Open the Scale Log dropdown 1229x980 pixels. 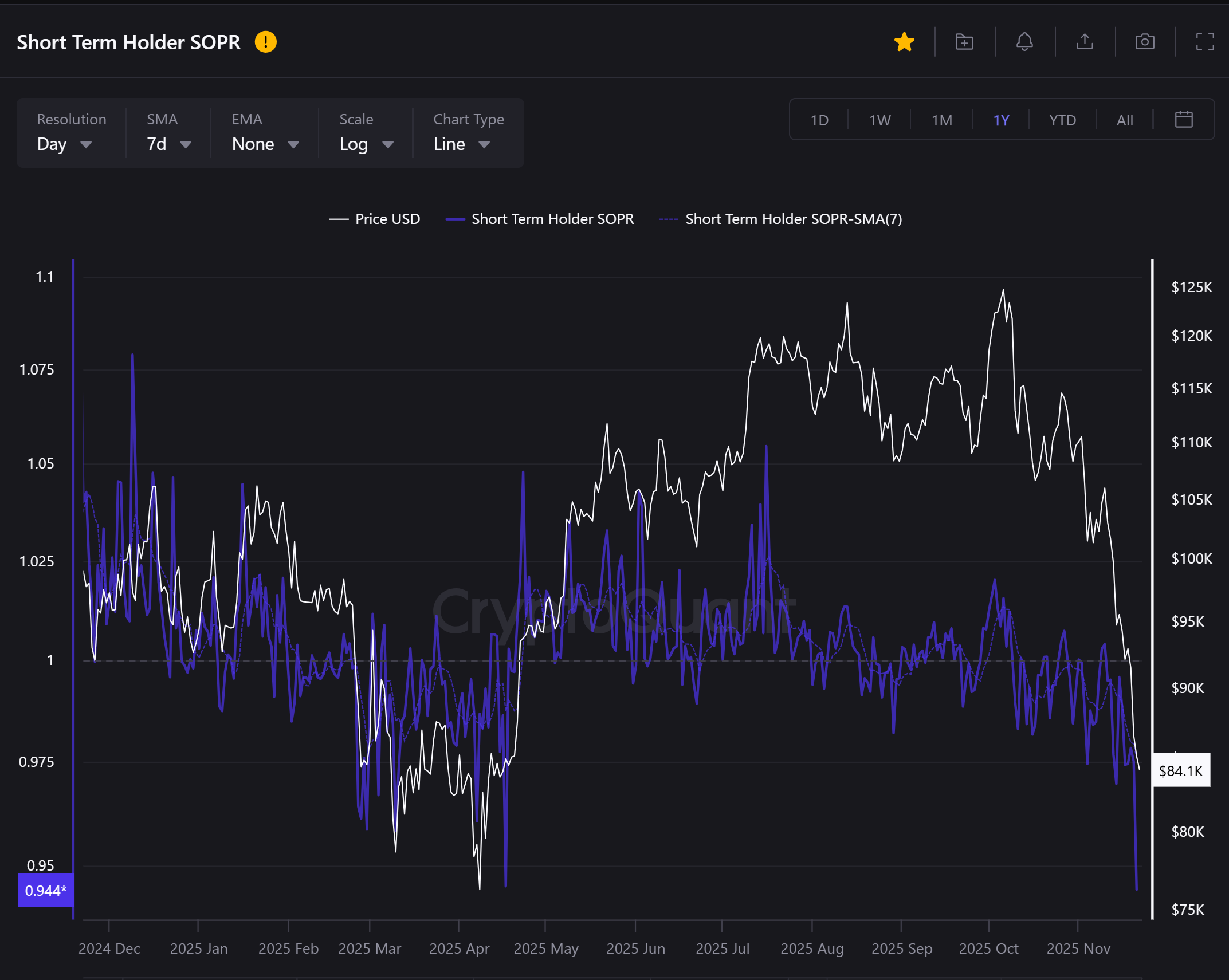pyautogui.click(x=366, y=144)
